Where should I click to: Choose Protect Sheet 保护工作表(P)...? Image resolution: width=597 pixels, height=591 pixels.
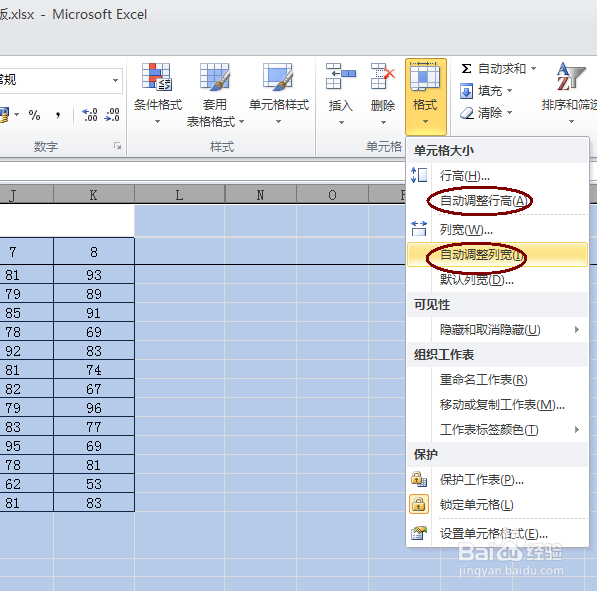pyautogui.click(x=497, y=479)
